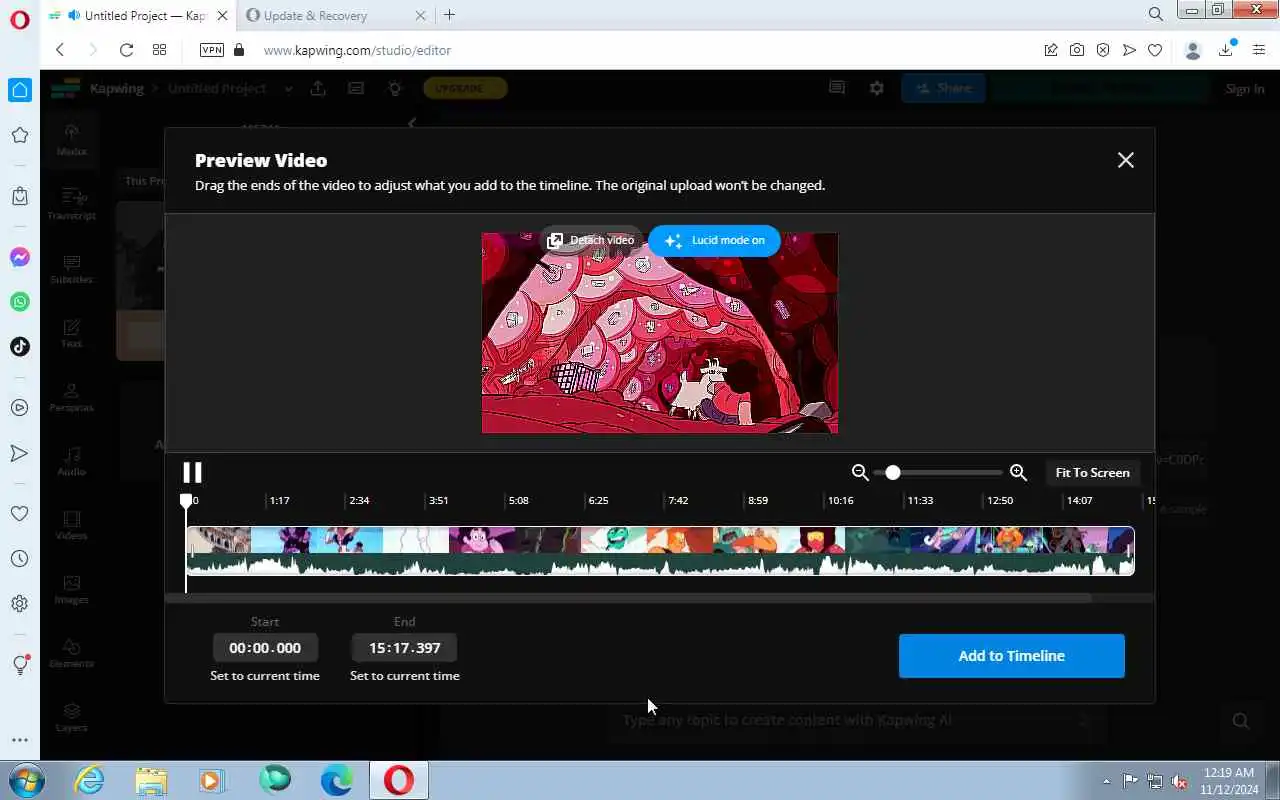The width and height of the screenshot is (1280, 800).
Task: Click the Detach video button
Action: [x=591, y=240]
